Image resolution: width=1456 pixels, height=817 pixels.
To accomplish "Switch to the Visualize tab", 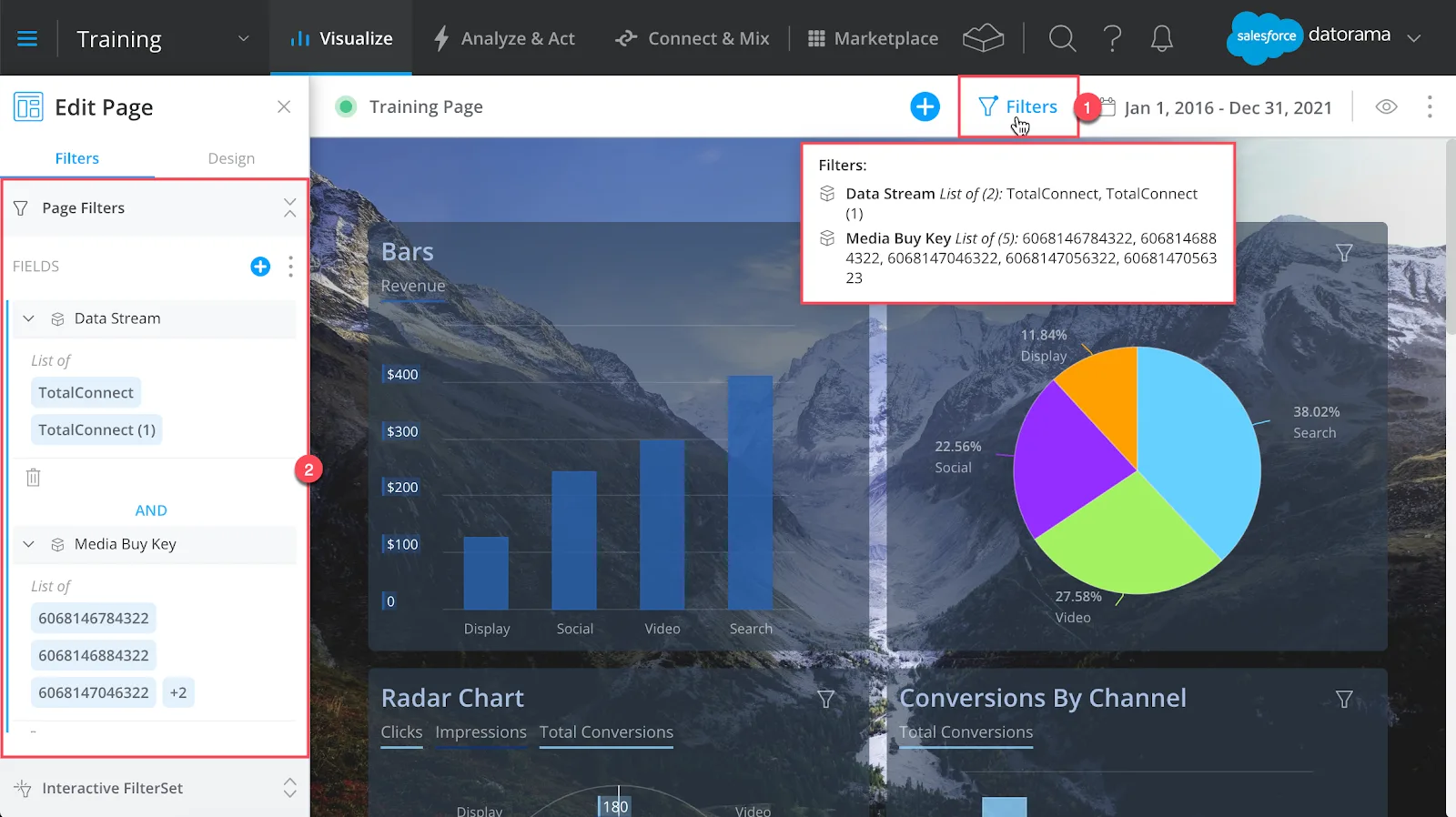I will click(x=341, y=38).
